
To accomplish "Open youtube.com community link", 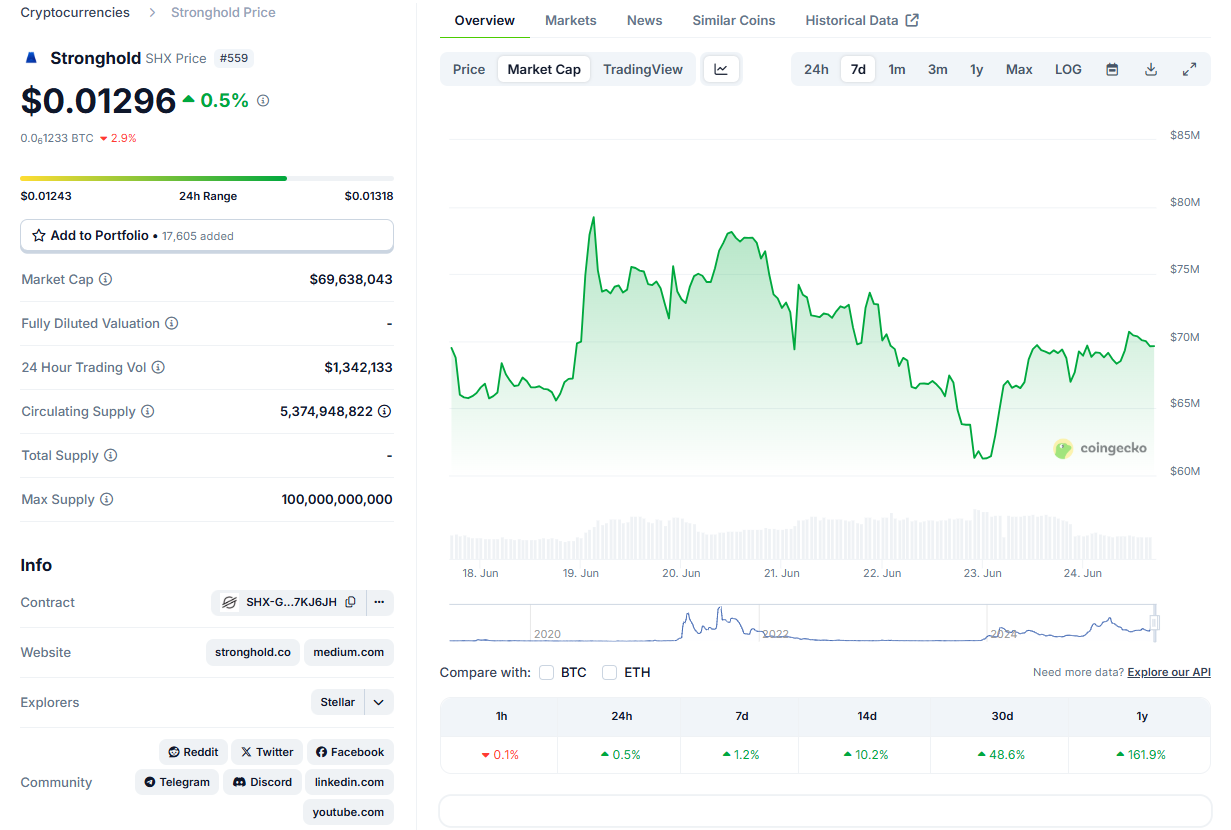I will pyautogui.click(x=348, y=812).
